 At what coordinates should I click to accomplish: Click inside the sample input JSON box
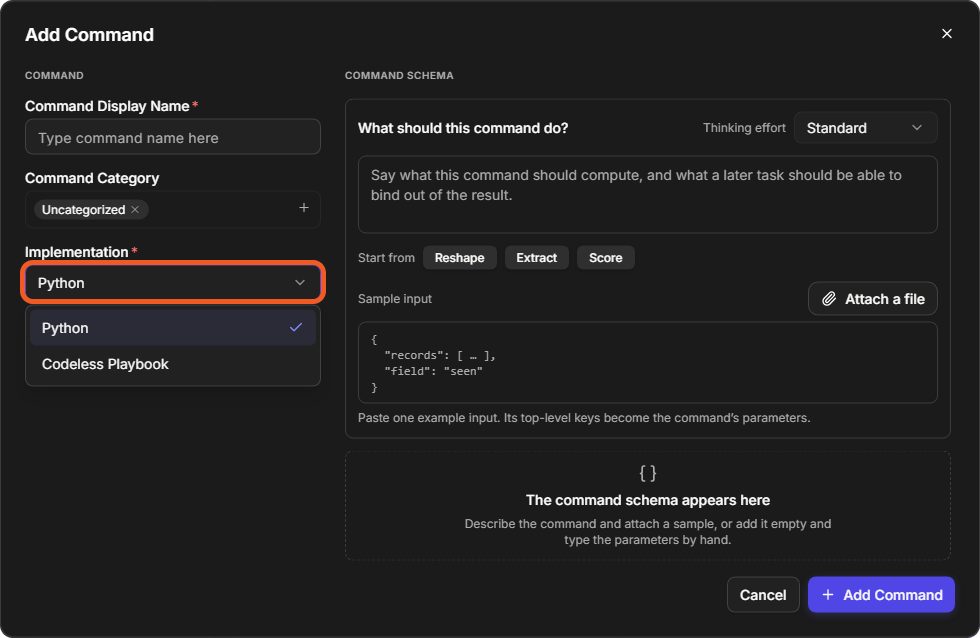(648, 362)
